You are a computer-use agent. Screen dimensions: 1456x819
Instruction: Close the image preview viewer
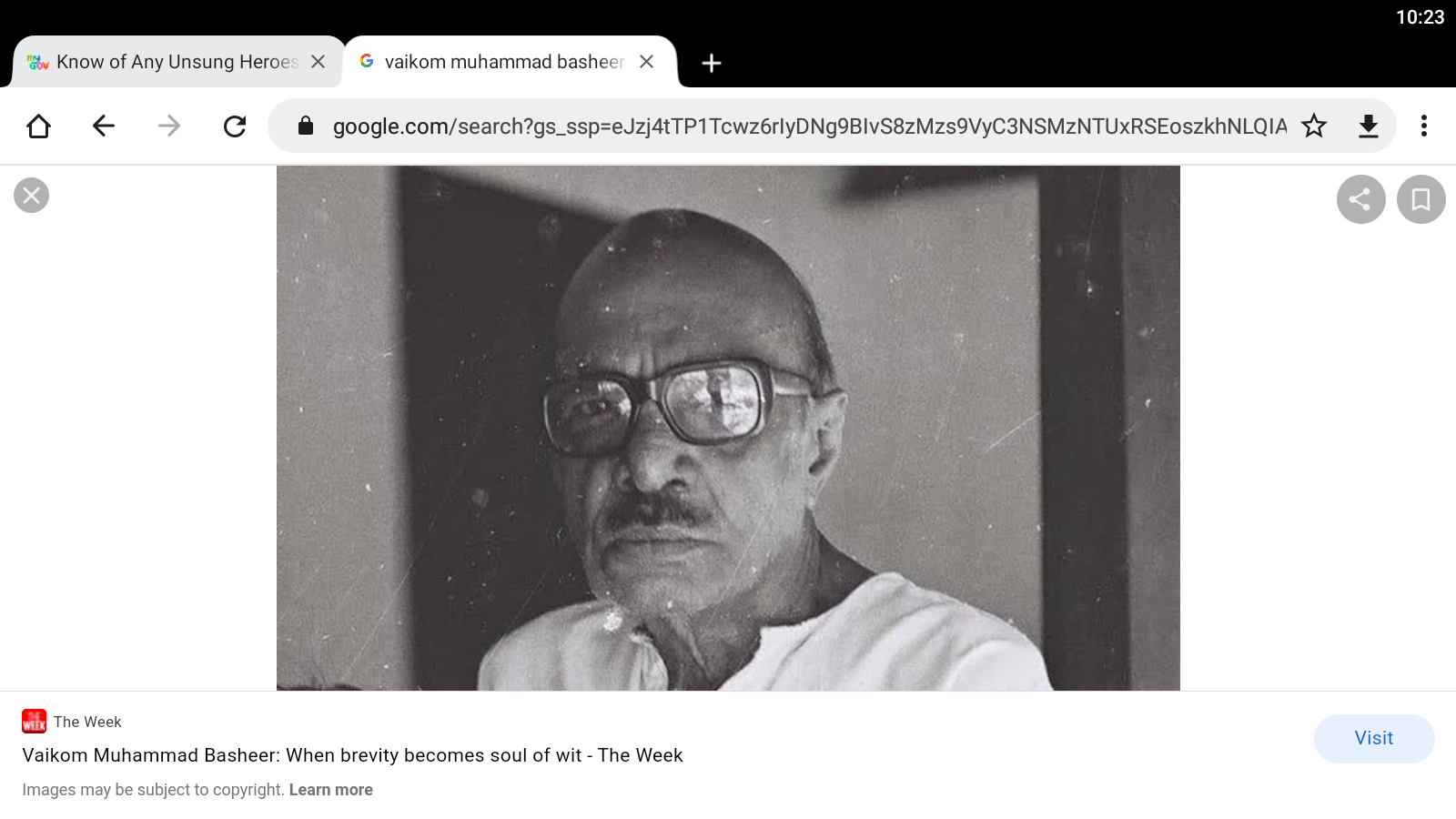coord(31,195)
